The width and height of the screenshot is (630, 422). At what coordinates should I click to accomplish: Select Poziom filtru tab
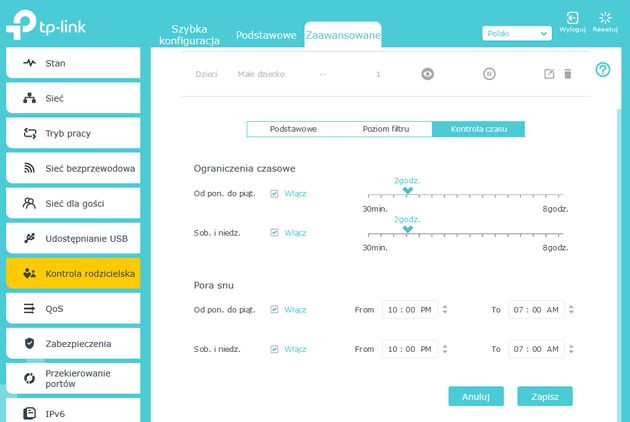point(386,129)
